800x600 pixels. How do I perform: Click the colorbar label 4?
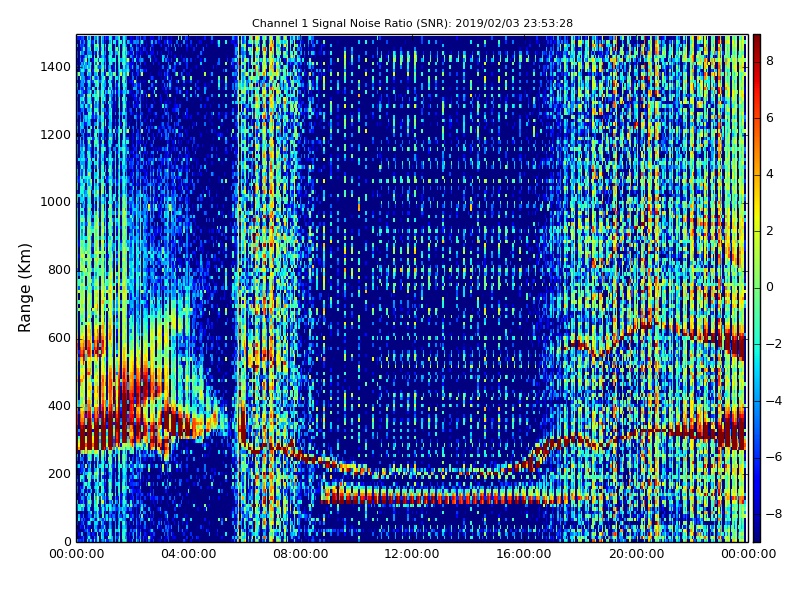[770, 174]
